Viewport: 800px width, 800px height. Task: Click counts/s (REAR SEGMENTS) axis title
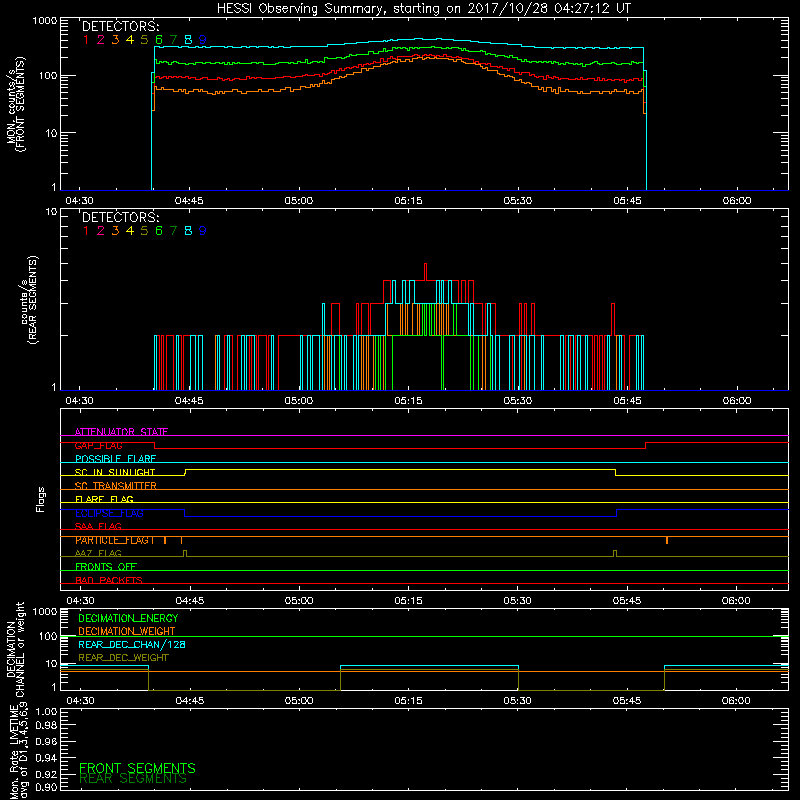coord(29,299)
